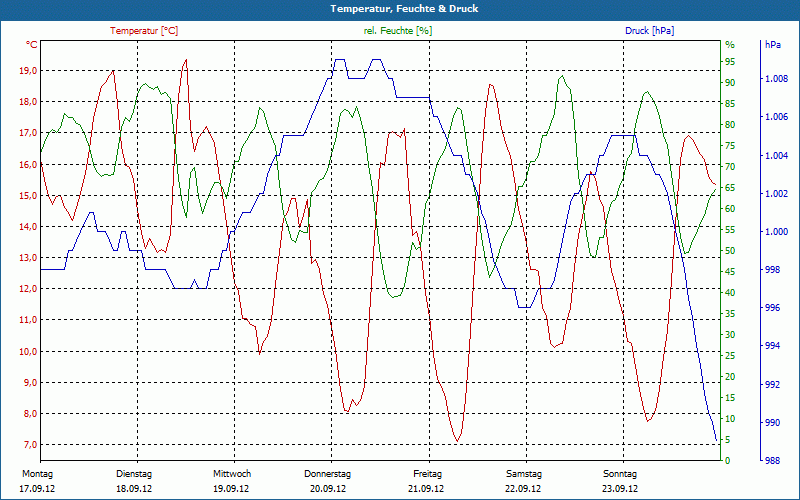The image size is (800, 500).
Task: Click the '10' humidity axis value
Action: [730, 419]
